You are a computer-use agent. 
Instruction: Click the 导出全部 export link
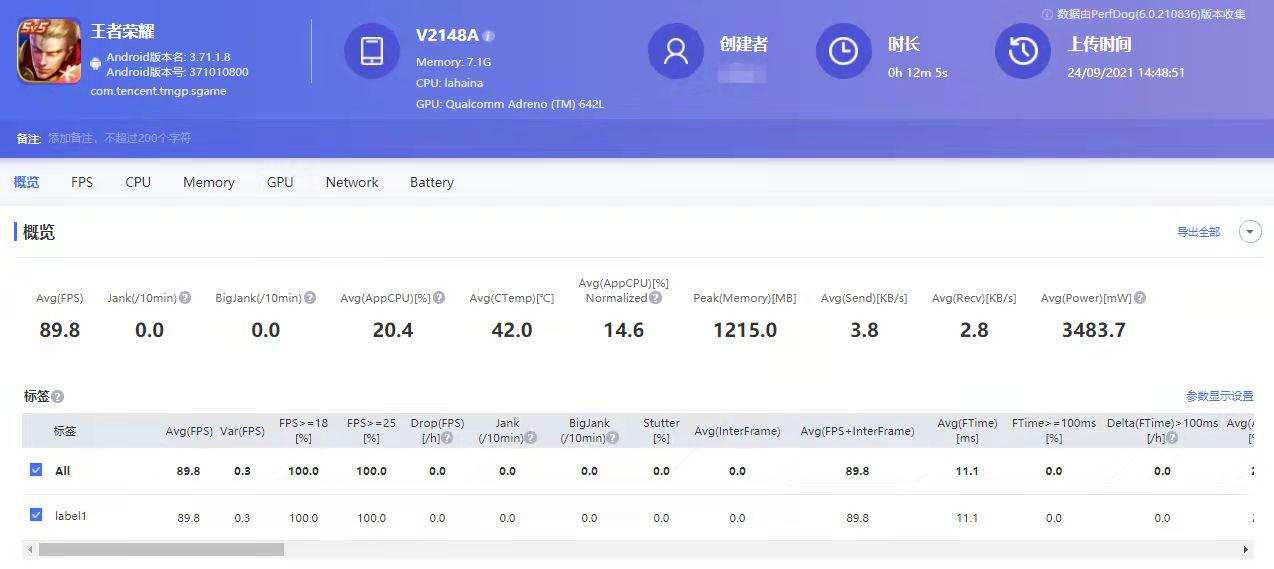click(1198, 232)
